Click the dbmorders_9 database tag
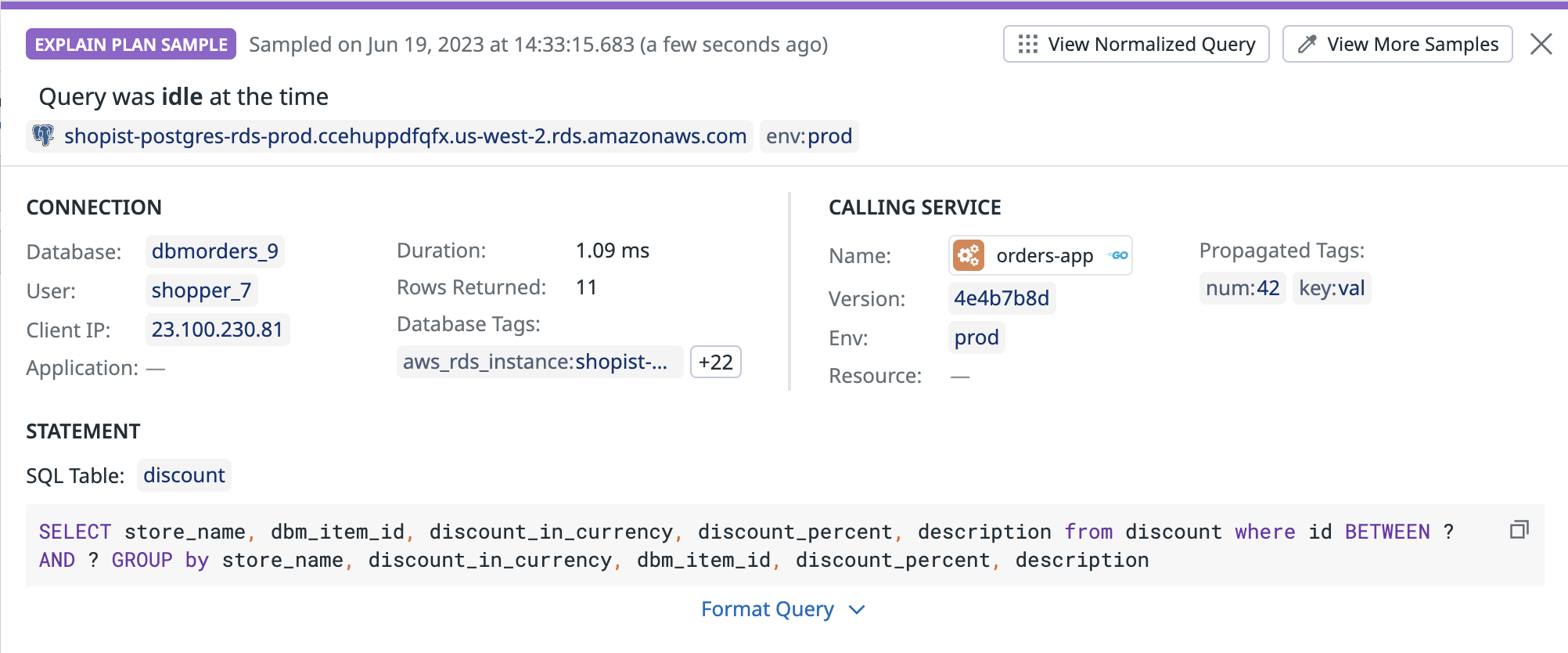This screenshot has width=1568, height=653. (214, 251)
